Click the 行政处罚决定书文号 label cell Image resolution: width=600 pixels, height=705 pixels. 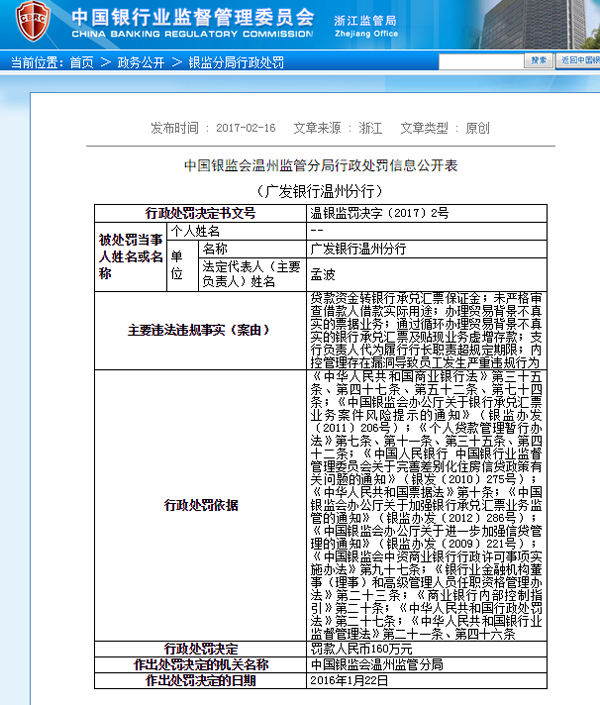(x=200, y=213)
